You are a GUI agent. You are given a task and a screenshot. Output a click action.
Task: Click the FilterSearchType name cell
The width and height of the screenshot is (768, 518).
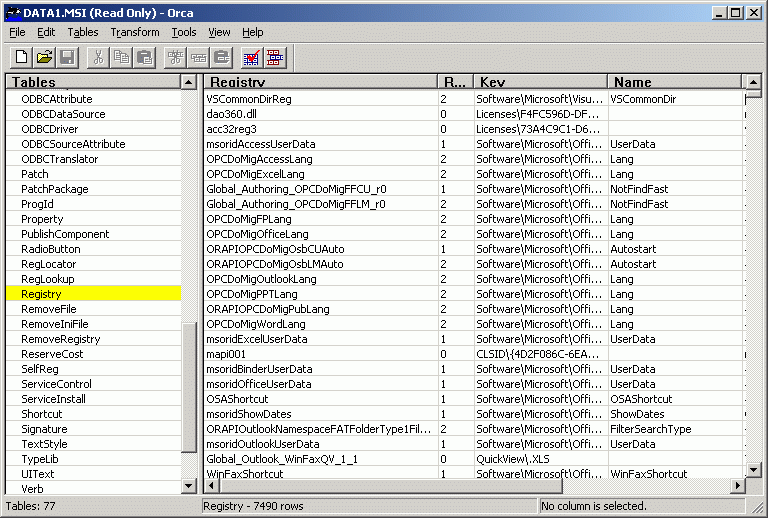click(675, 429)
